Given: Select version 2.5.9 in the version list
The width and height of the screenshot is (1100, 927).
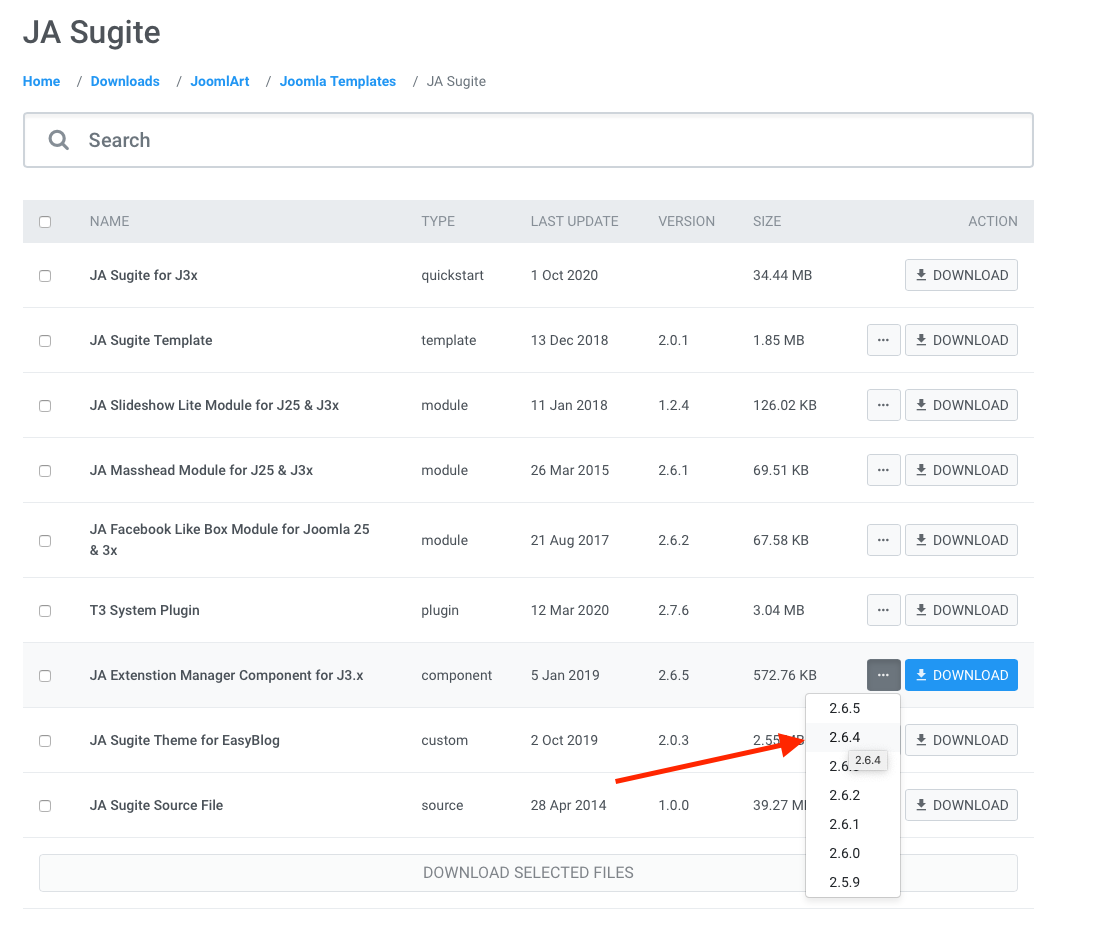Looking at the screenshot, I should [x=844, y=882].
